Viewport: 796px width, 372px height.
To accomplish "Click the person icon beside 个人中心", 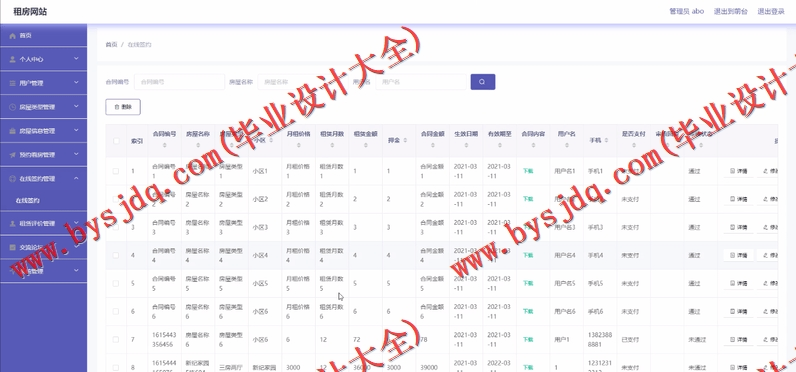I will (13, 59).
